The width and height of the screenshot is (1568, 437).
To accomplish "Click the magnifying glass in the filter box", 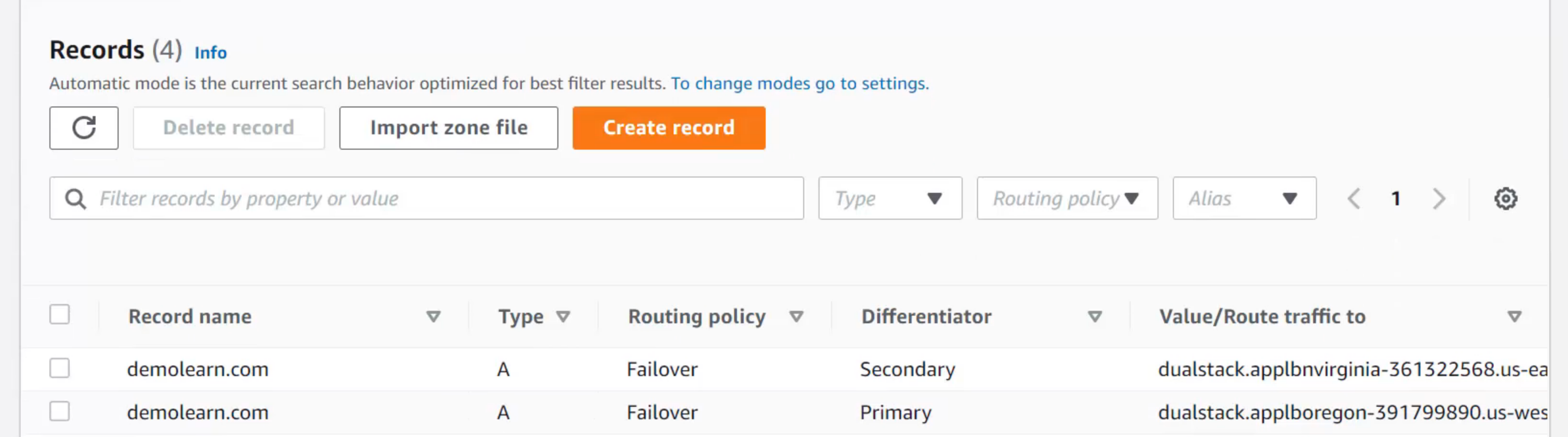I will coord(75,198).
